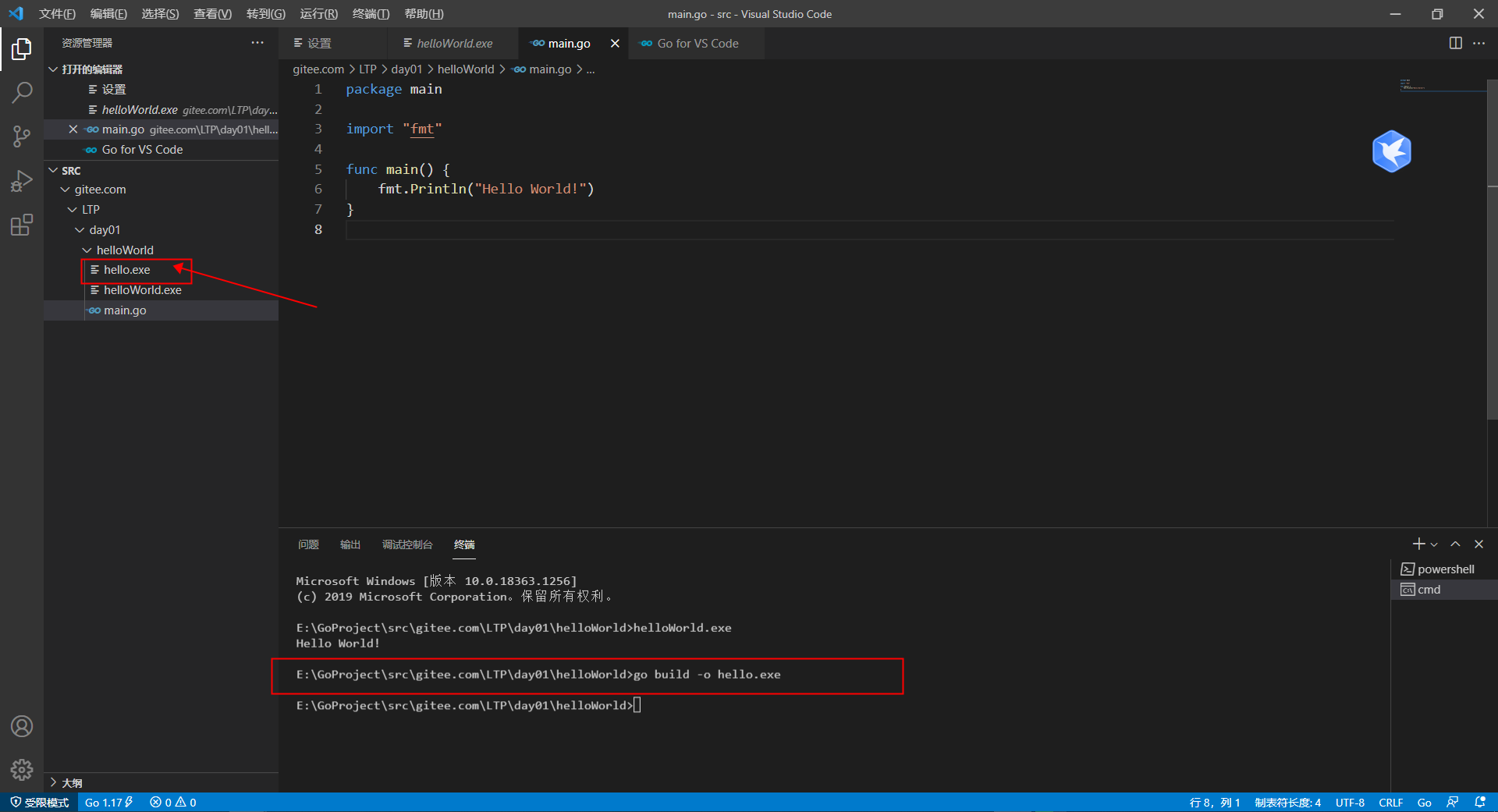1498x812 pixels.
Task: Open editor More Actions ellipsis
Action: (1478, 43)
